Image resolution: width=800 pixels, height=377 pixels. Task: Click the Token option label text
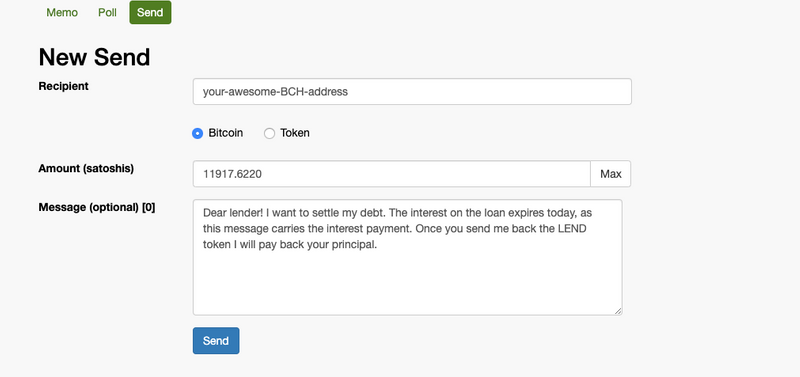pyautogui.click(x=295, y=133)
